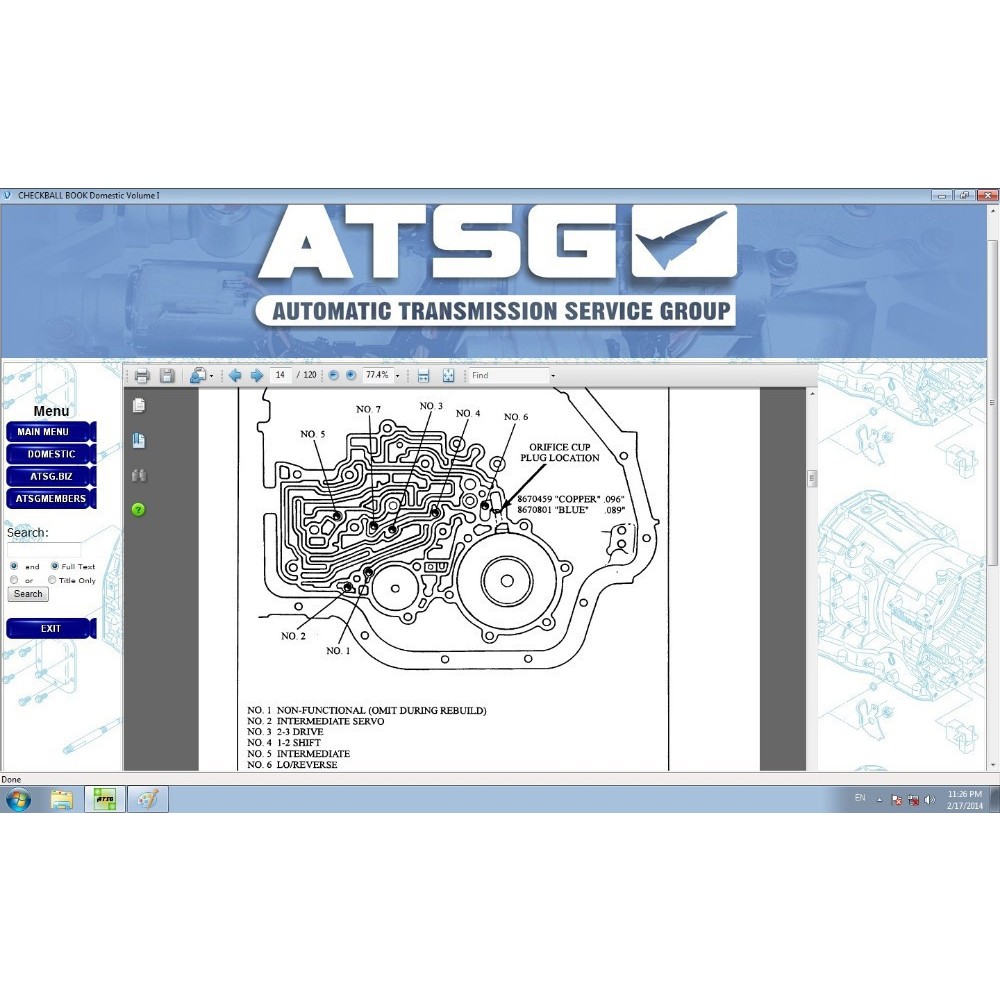The image size is (1000, 1000).
Task: Go to the previous view with the back arrow
Action: pyautogui.click(x=237, y=375)
